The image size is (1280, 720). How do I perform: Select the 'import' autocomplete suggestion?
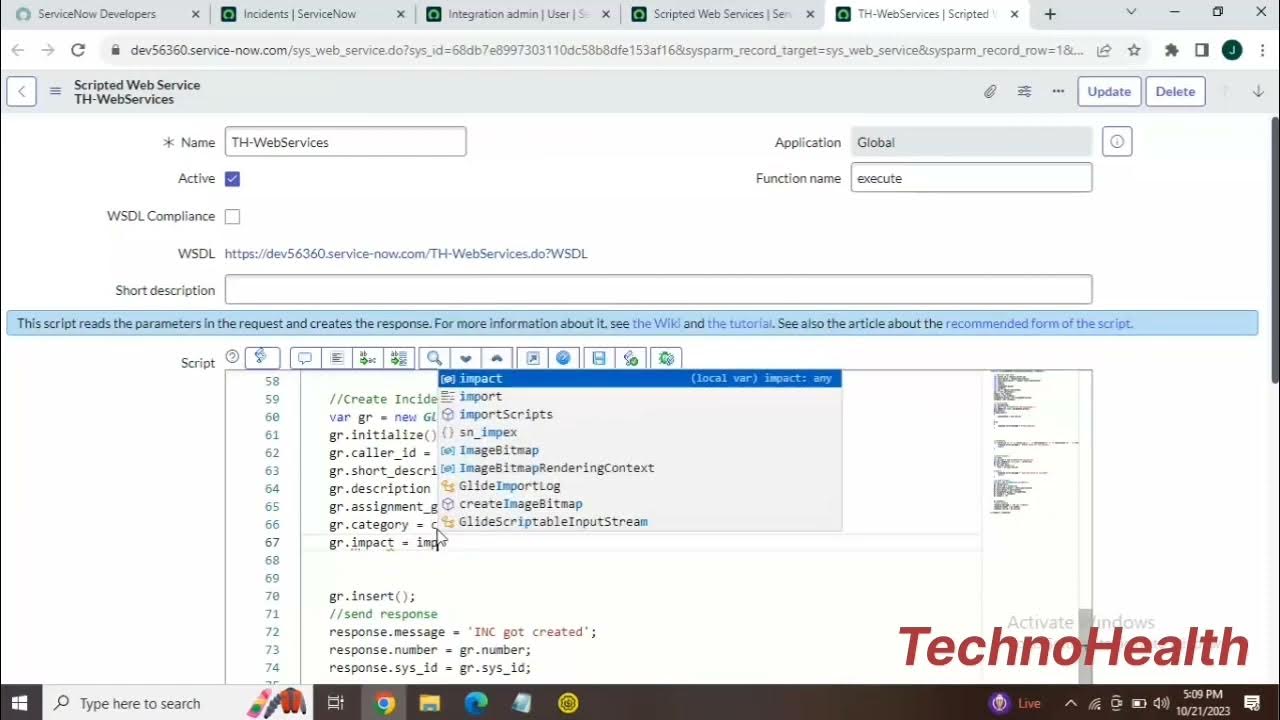coord(640,396)
